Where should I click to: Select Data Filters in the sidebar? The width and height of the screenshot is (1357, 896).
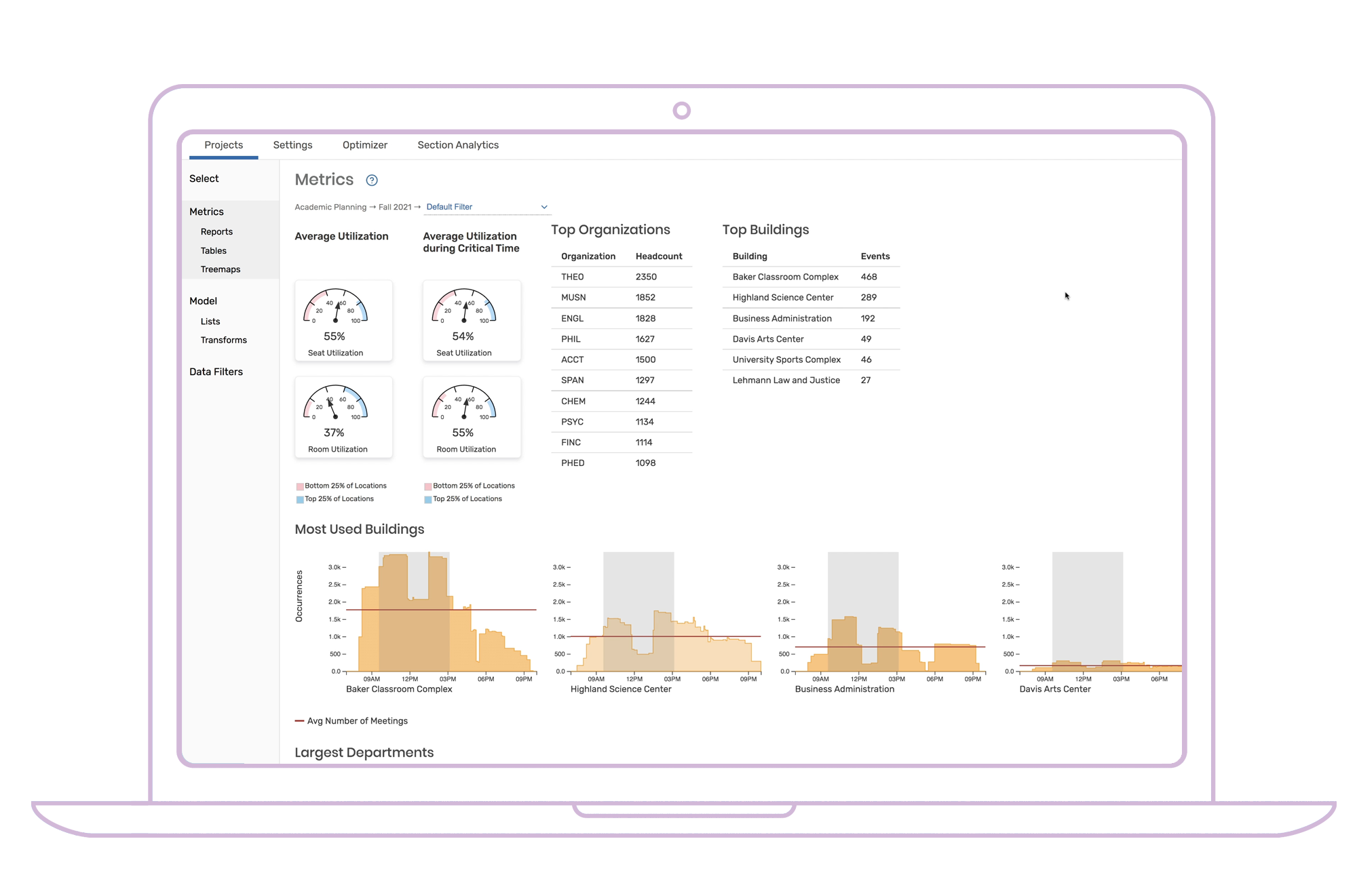(x=216, y=372)
